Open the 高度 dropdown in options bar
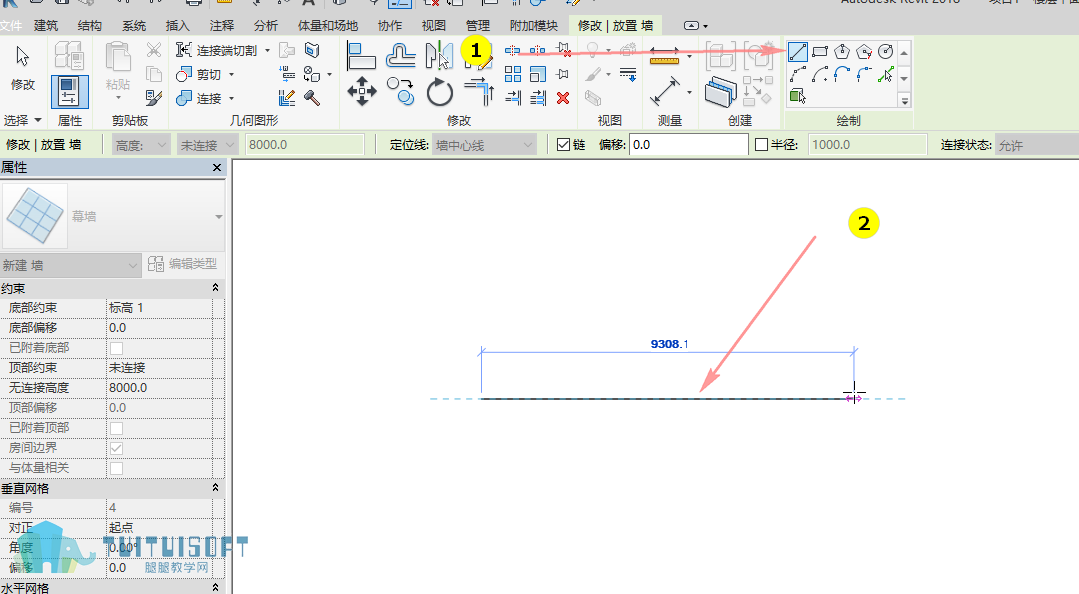The height and width of the screenshot is (594, 1079). [141, 145]
